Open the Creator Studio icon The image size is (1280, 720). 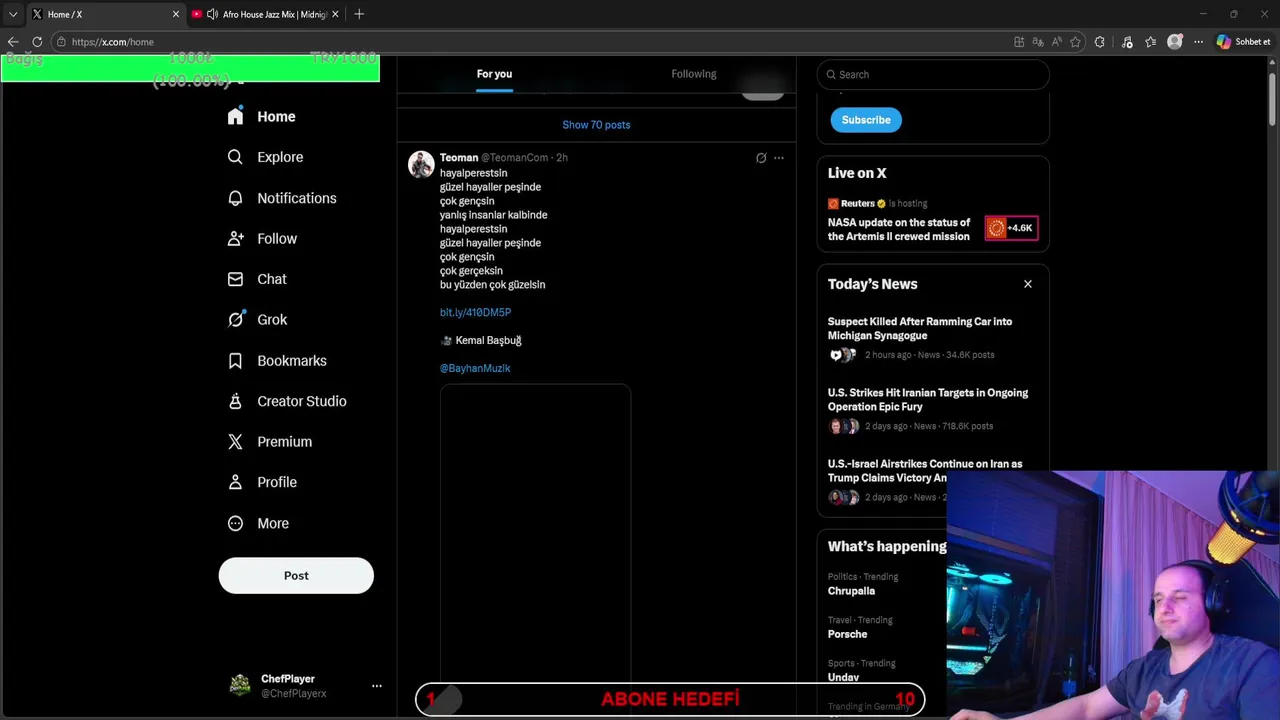pyautogui.click(x=235, y=401)
